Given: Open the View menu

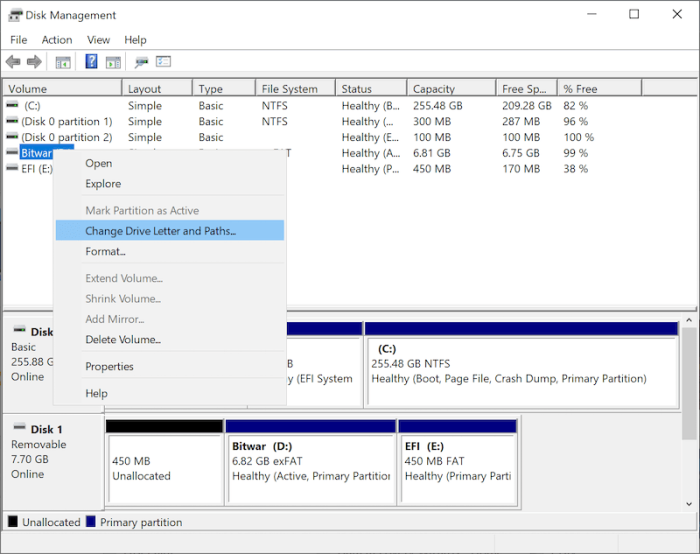Looking at the screenshot, I should tap(98, 40).
